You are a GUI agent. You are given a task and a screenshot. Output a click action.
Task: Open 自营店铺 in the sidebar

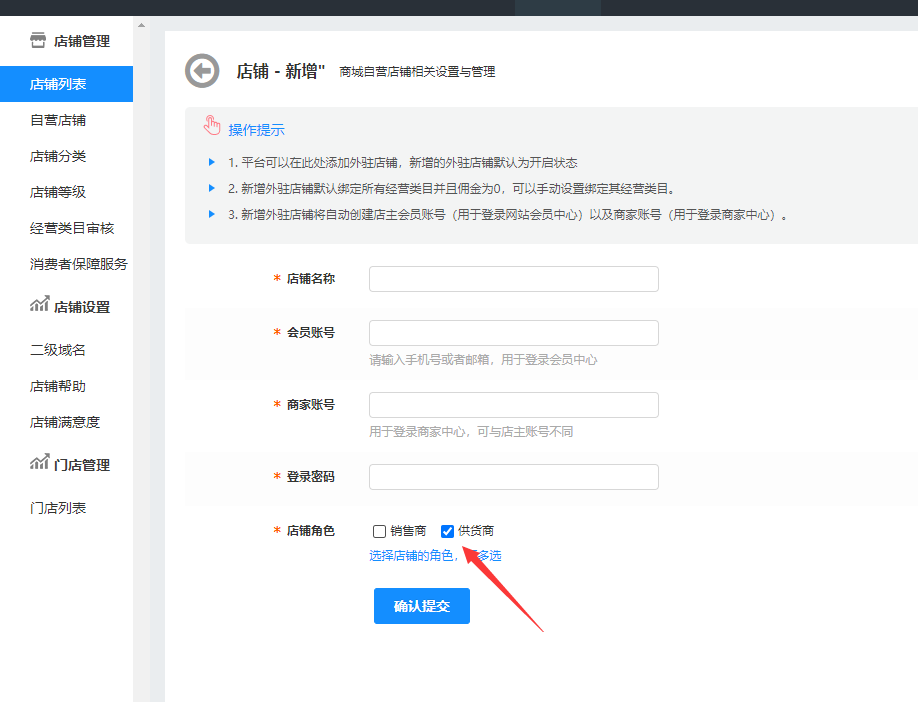(x=58, y=120)
